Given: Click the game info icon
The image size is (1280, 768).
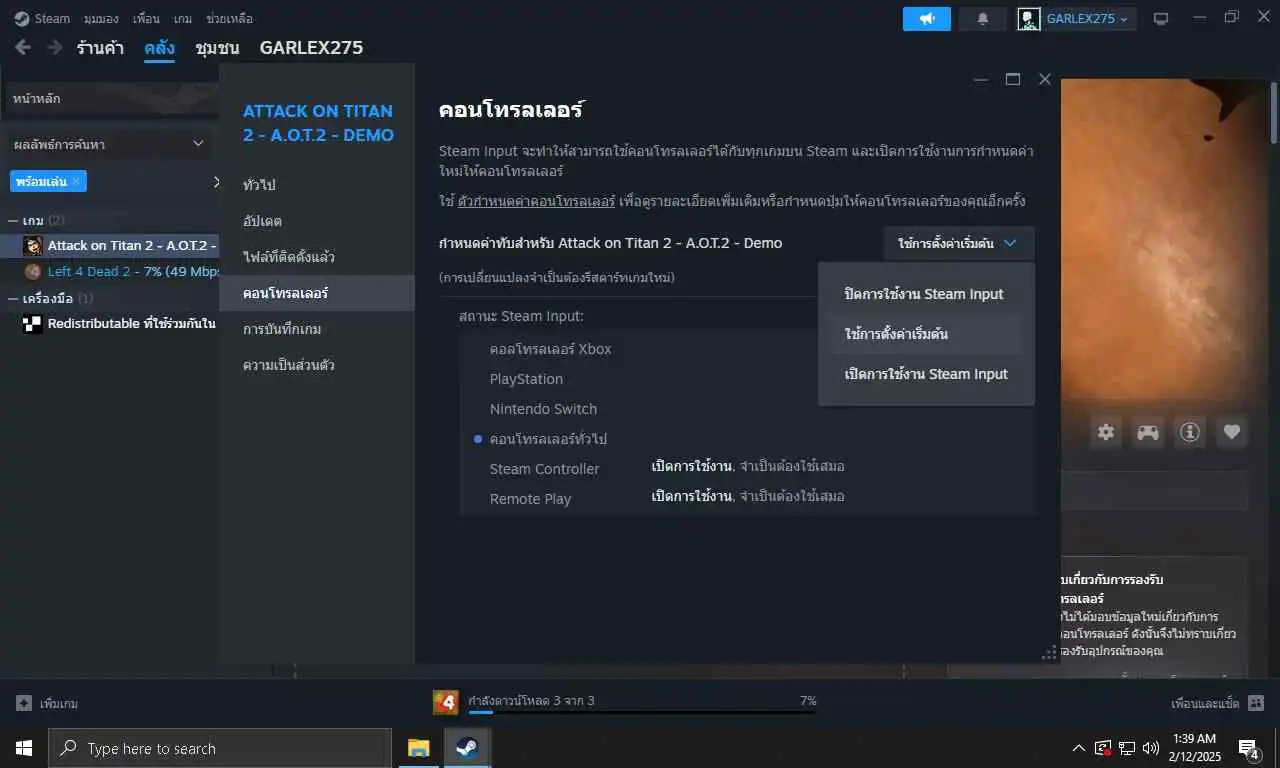Looking at the screenshot, I should (1190, 432).
